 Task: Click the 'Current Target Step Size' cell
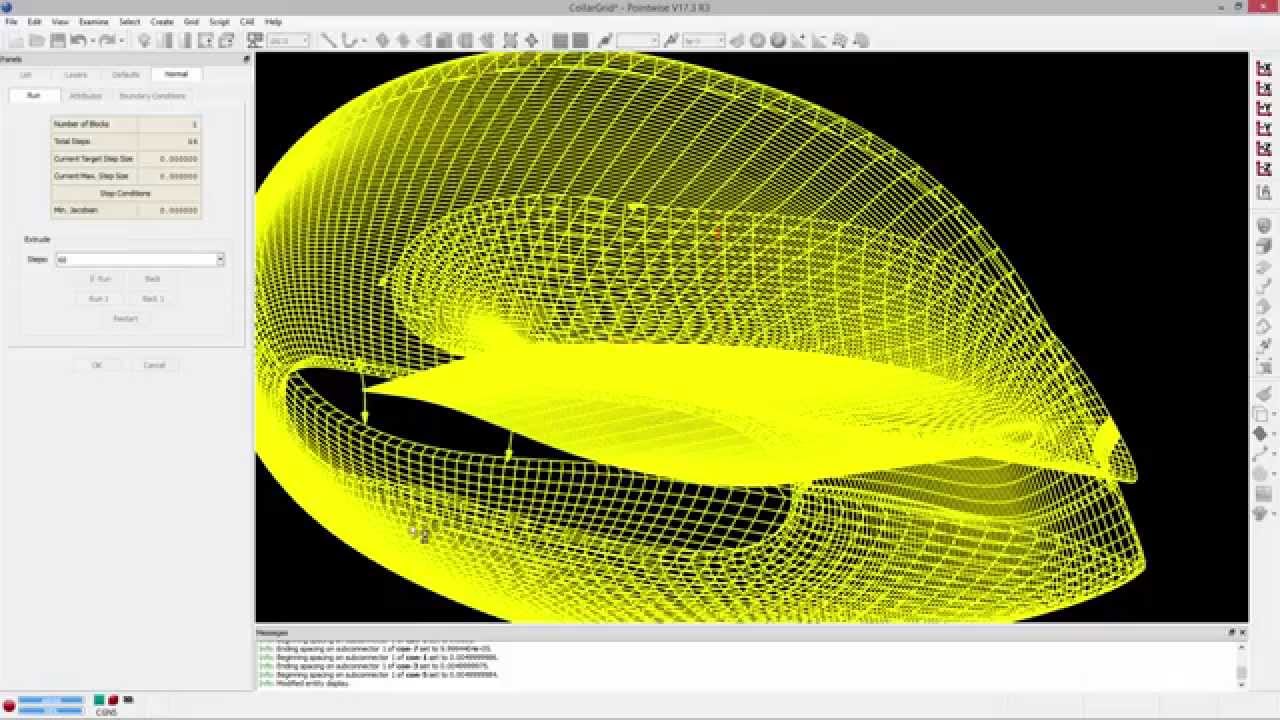click(95, 159)
